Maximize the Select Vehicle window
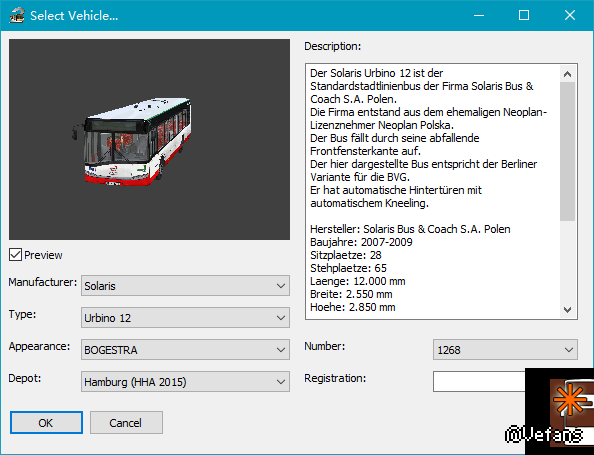 pos(524,16)
